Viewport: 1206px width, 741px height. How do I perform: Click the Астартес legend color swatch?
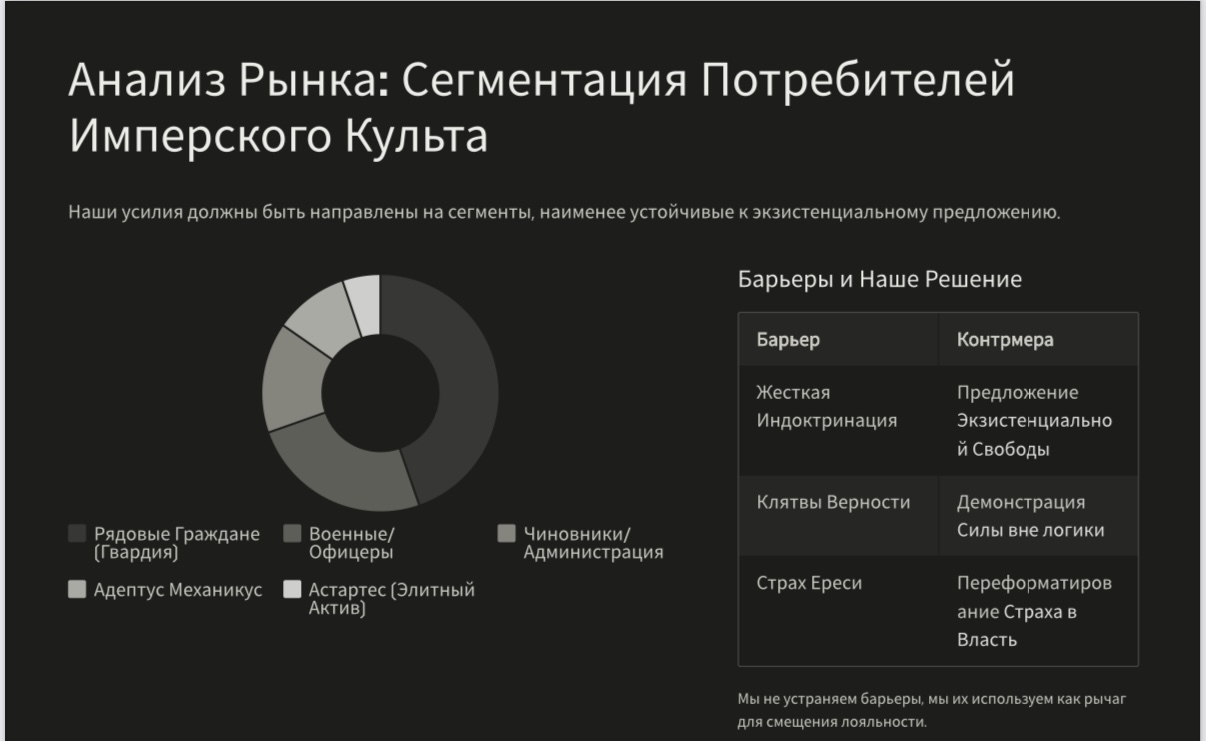[x=293, y=590]
